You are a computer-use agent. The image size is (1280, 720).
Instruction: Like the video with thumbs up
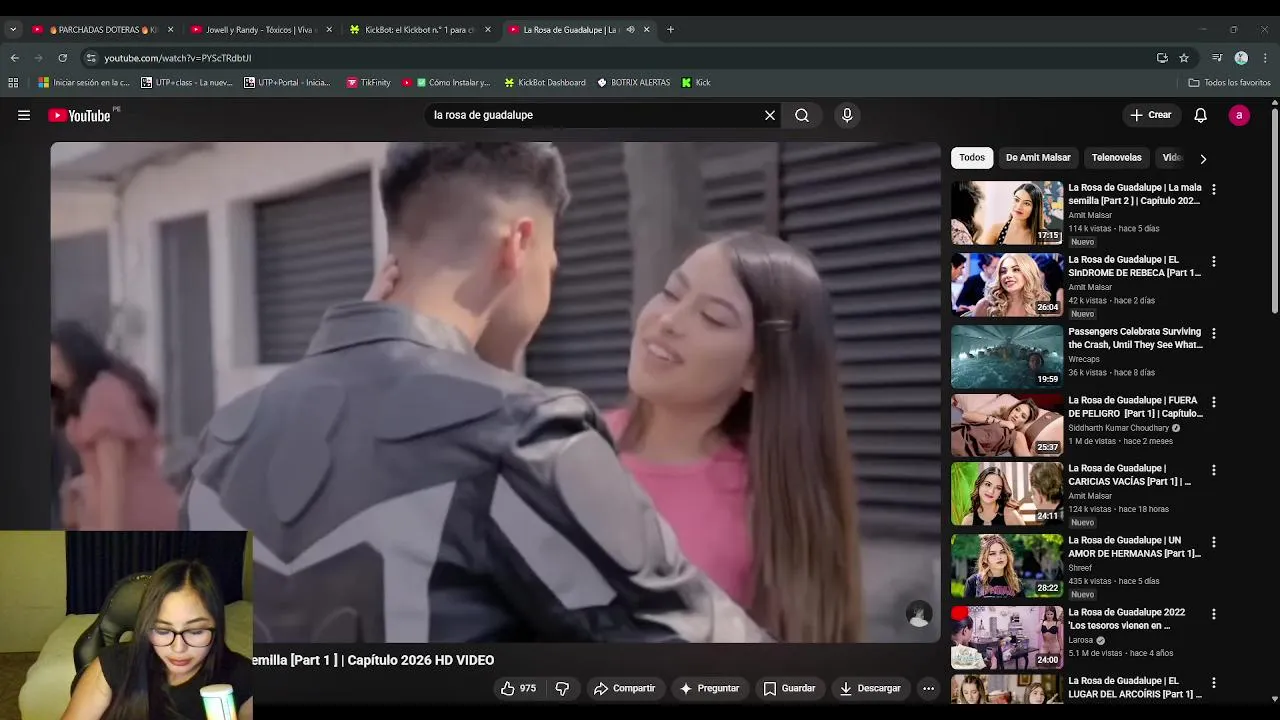point(518,688)
